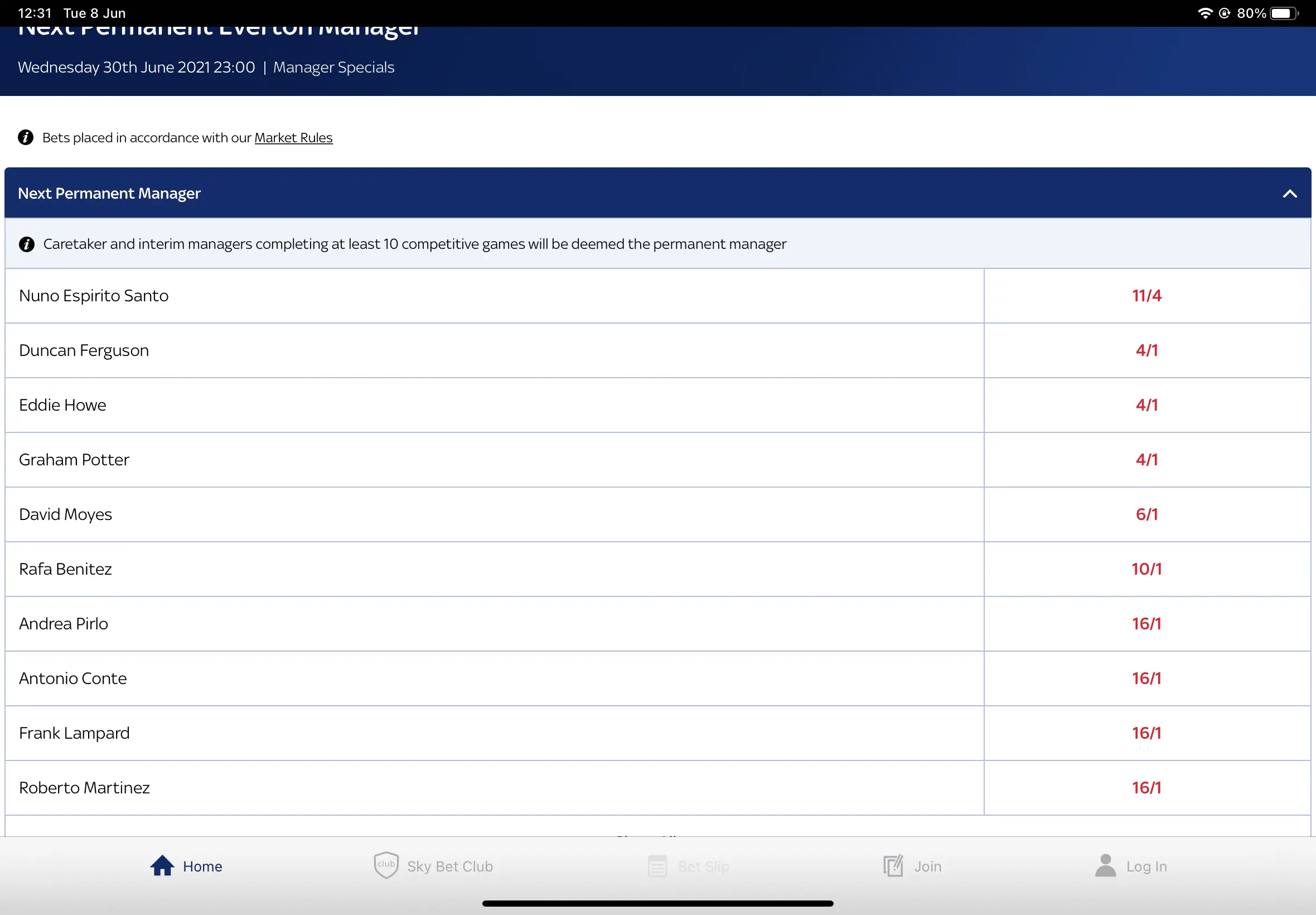Pick Rafa Benitez at 10/1
Screen dimensions: 1316x915
pos(1146,569)
